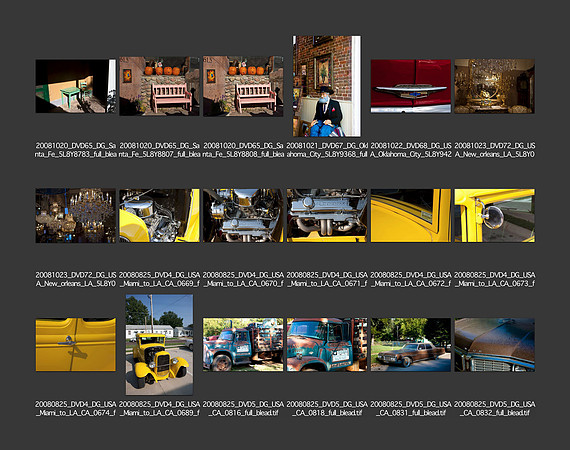Click filename text ending SL8Y8808_full_blea

243,150
